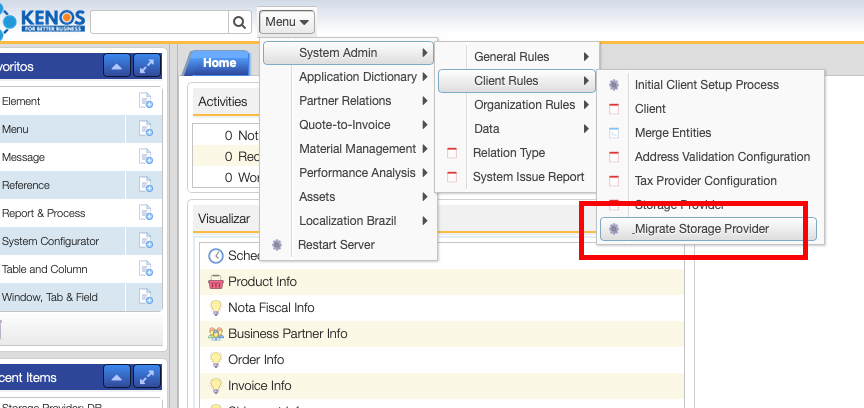Open Initial Client Setup Process
Screen dimensions: 864x408
pyautogui.click(x=706, y=85)
